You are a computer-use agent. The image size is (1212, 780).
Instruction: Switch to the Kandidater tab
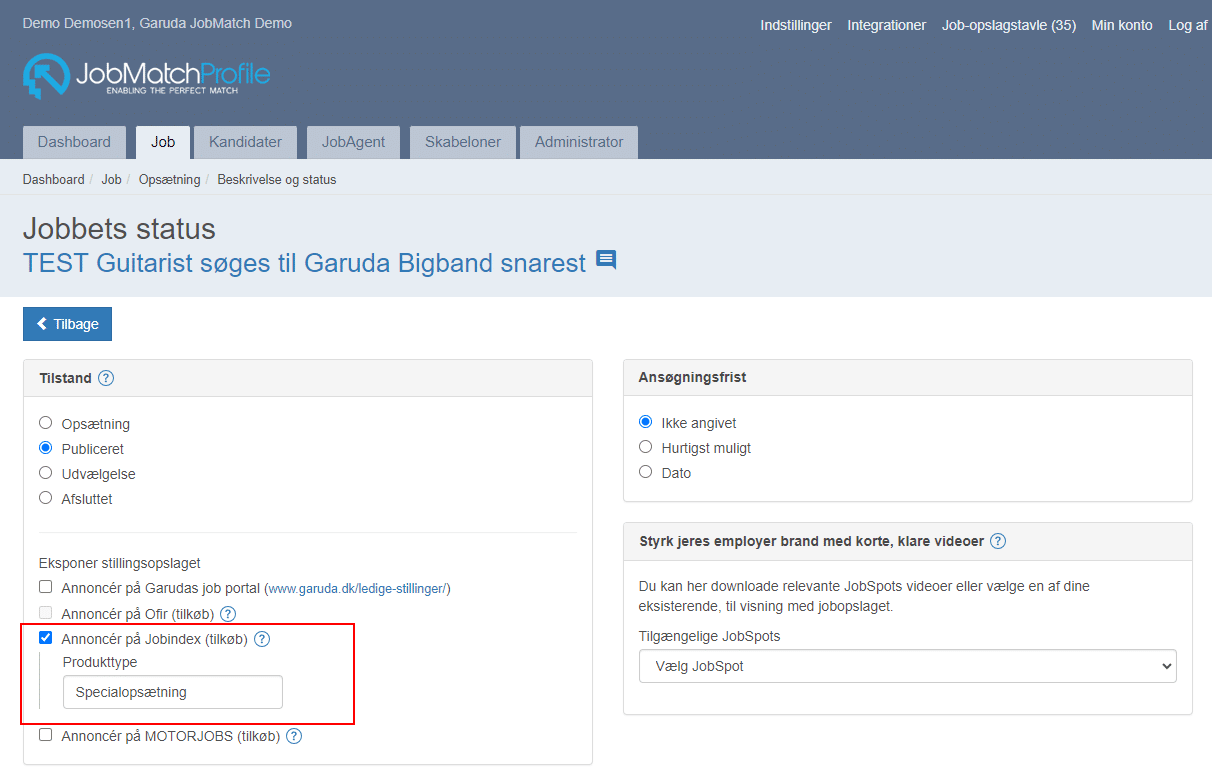tap(245, 142)
